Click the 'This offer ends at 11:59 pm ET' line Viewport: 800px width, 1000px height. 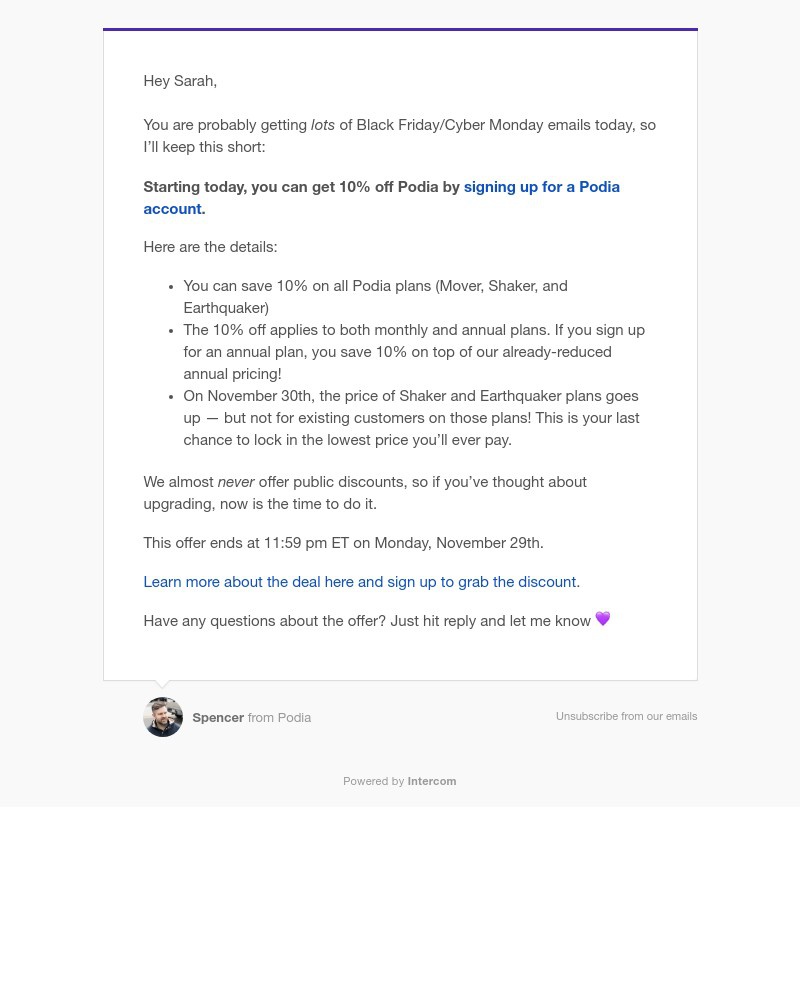(343, 543)
